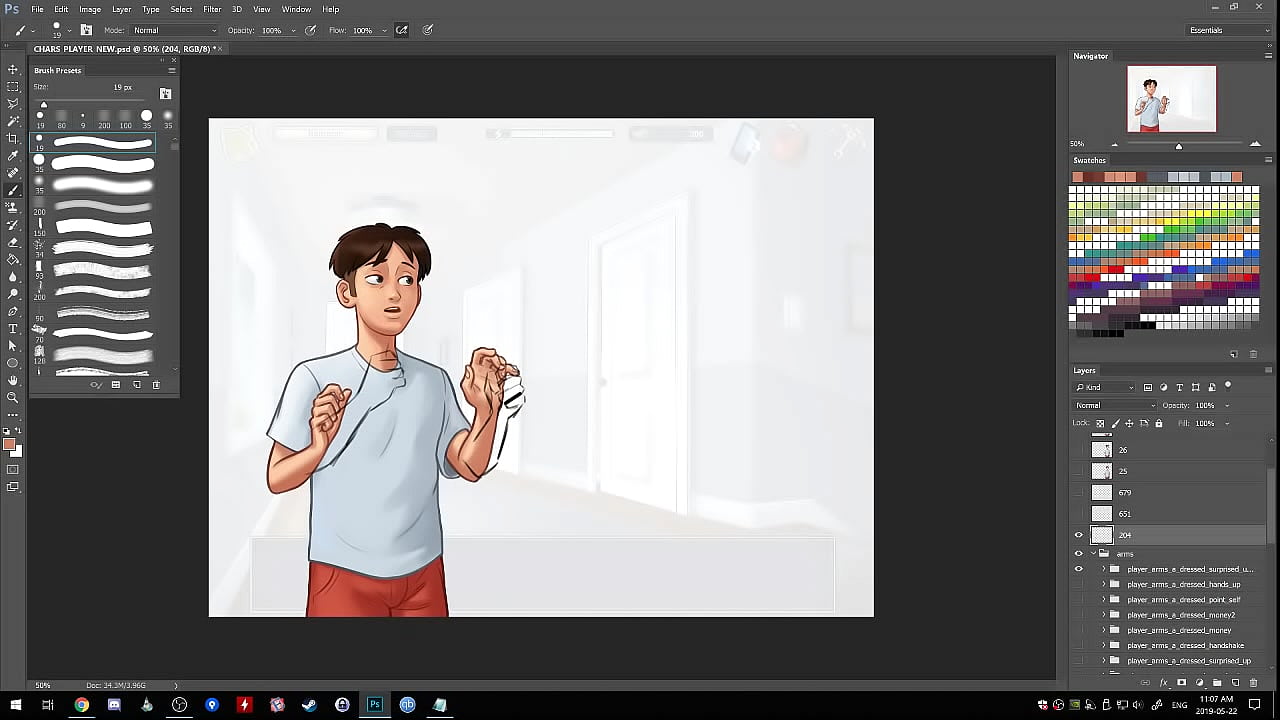Delete layer using Layers panel trash icon

tap(1253, 683)
